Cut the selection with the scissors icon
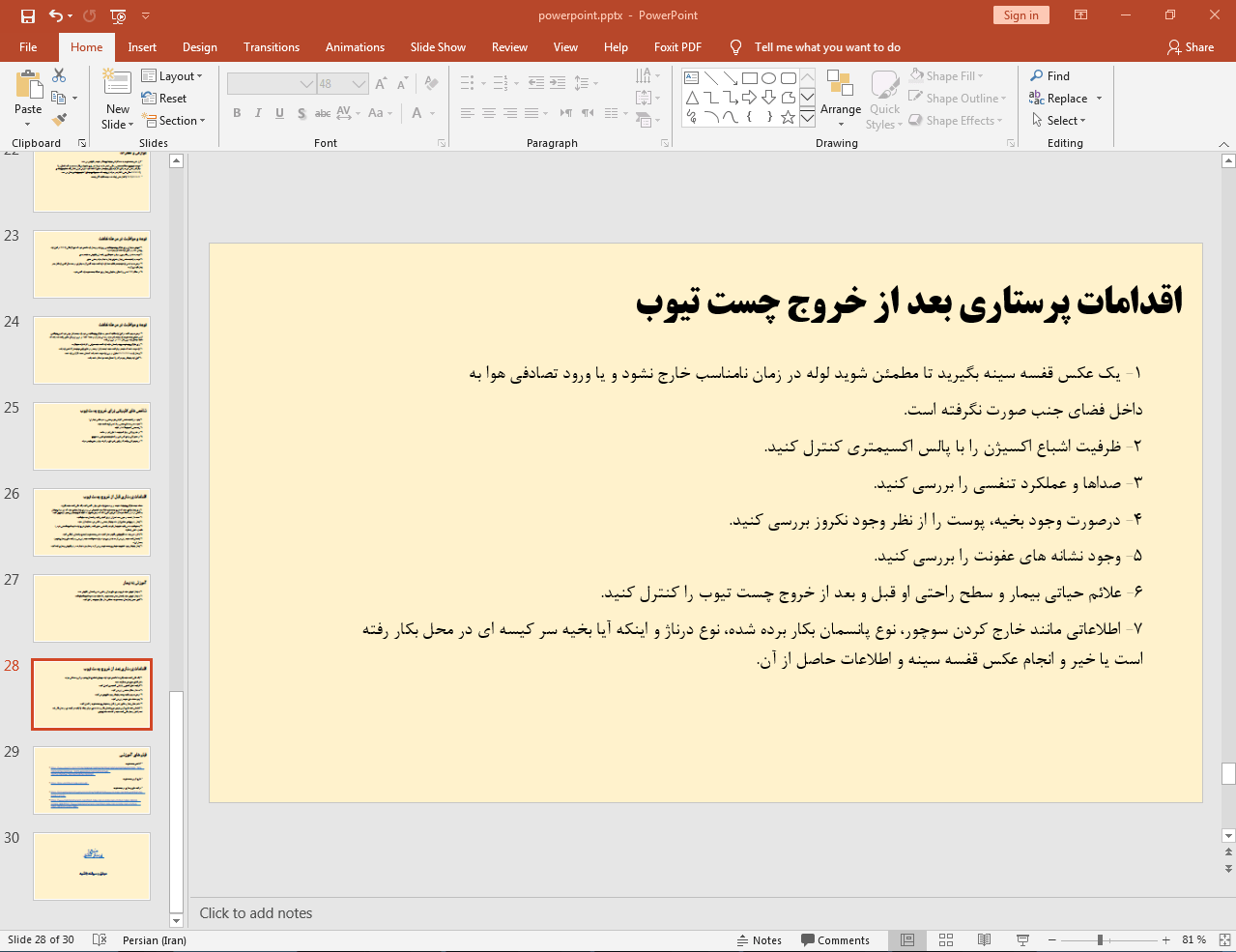The width and height of the screenshot is (1236, 952). 59,75
